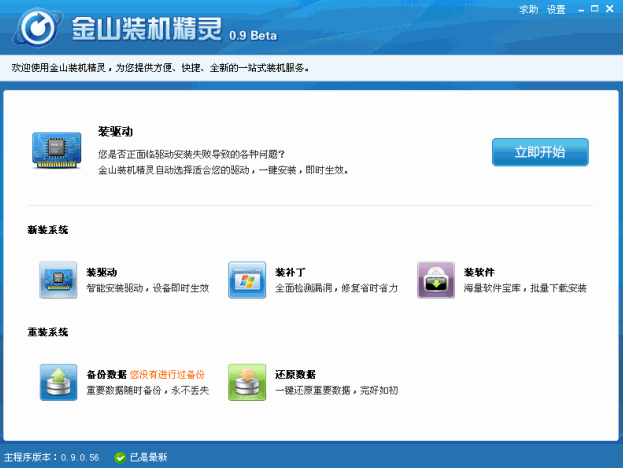The width and height of the screenshot is (623, 468).
Task: Select the 备份数据 label
Action: click(106, 374)
